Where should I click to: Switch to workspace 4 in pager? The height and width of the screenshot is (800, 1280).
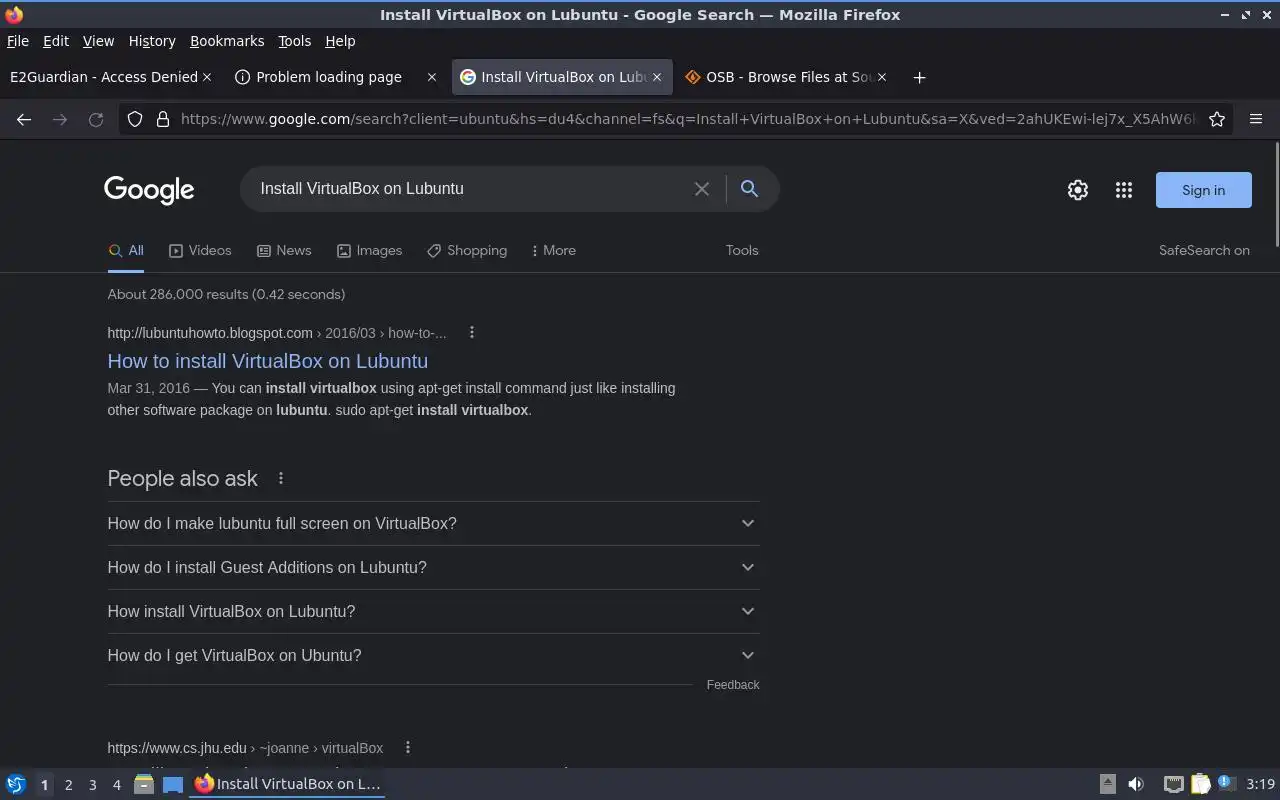[116, 785]
